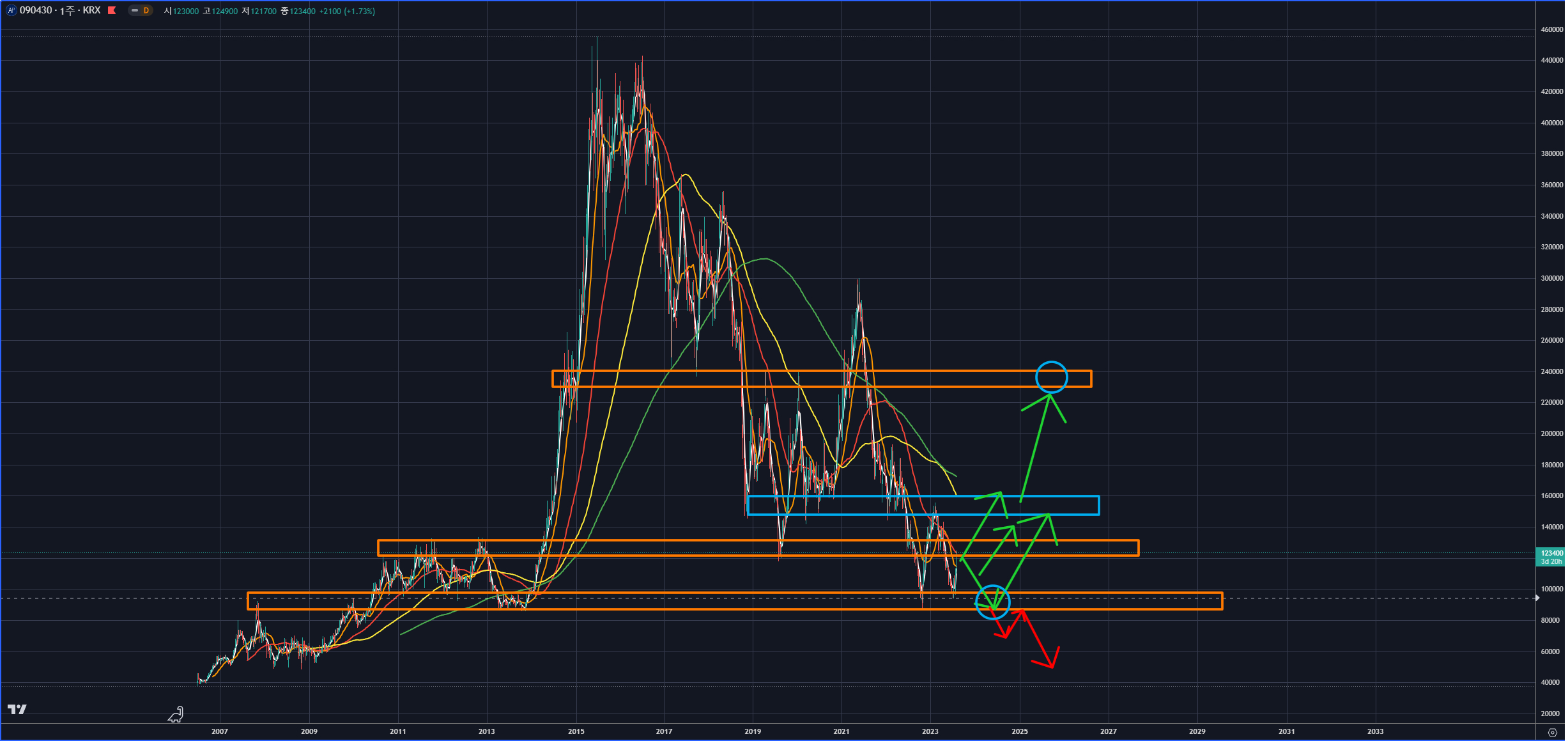Image resolution: width=1568 pixels, height=741 pixels.
Task: Open chart settings hexagon icon
Action: (1552, 733)
